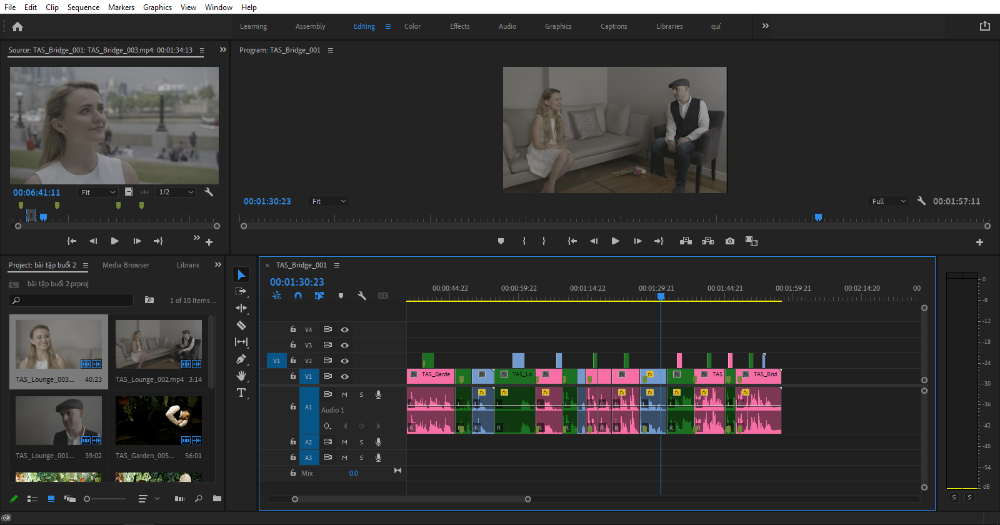1000x525 pixels.
Task: Open the Sequence menu
Action: 83,7
